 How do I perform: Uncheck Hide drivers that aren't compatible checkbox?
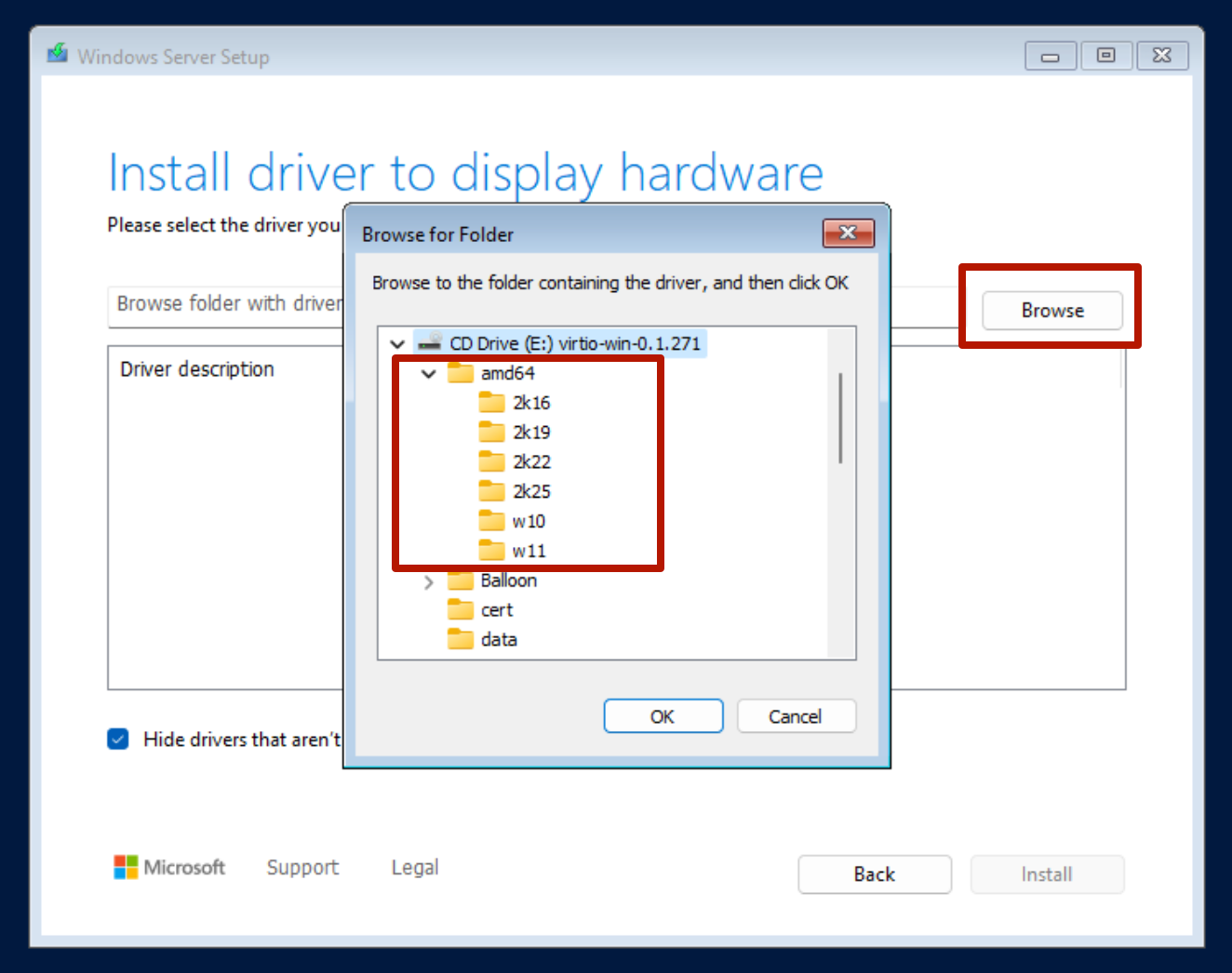[118, 740]
